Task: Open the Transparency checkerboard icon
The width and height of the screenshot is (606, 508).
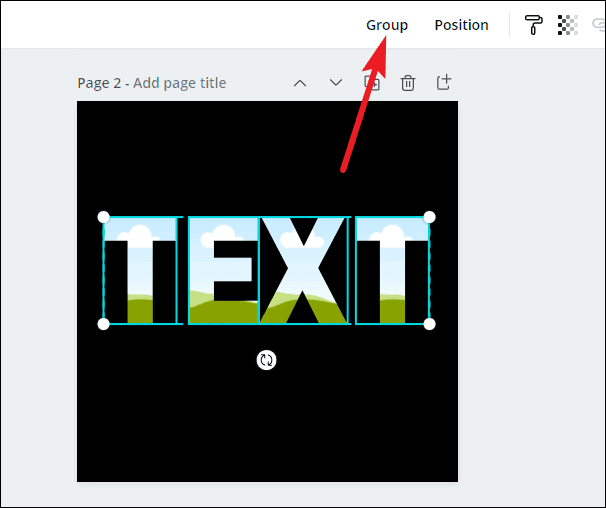Action: (567, 25)
